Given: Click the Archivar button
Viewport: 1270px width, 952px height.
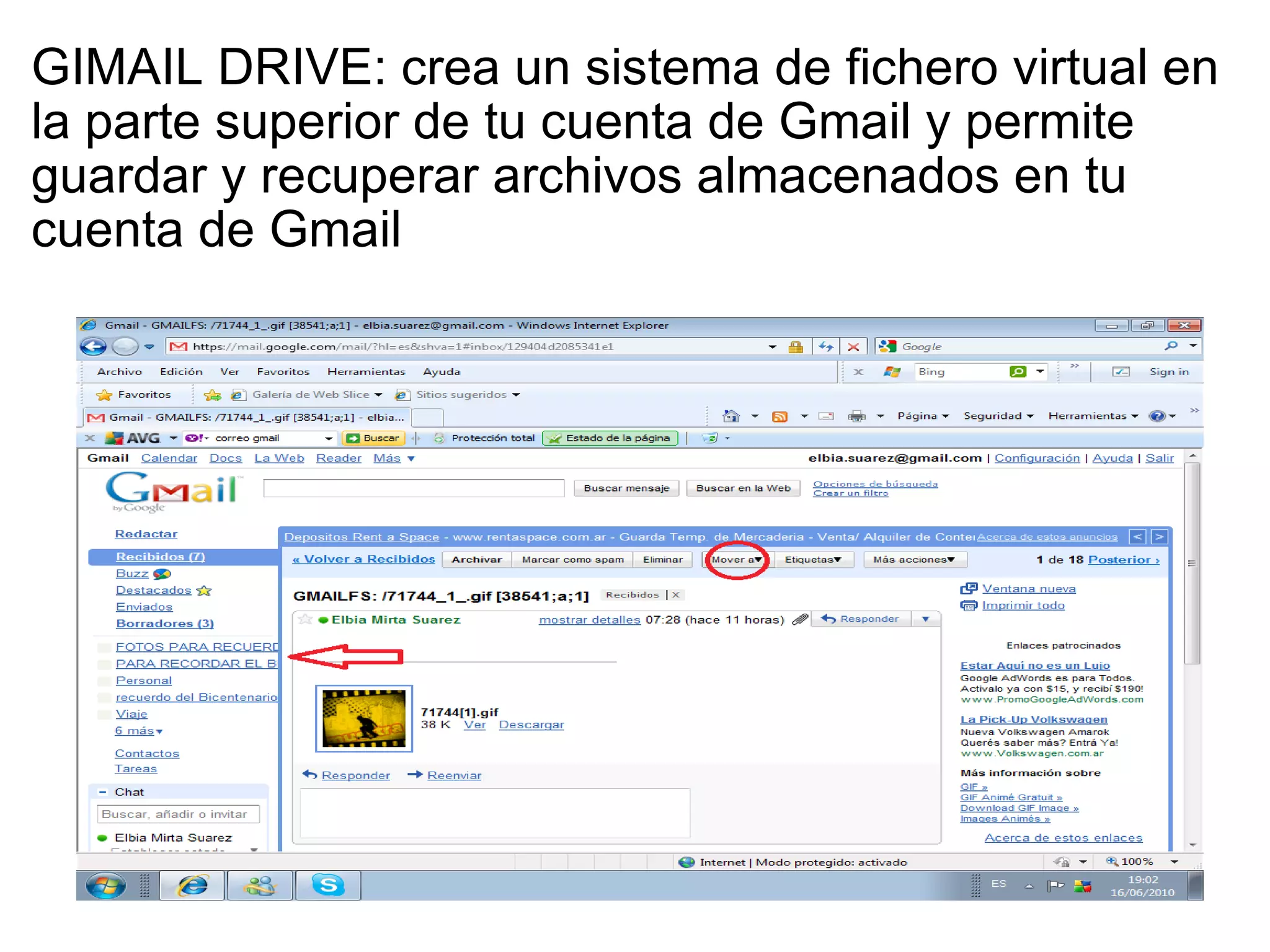Looking at the screenshot, I should click(477, 560).
